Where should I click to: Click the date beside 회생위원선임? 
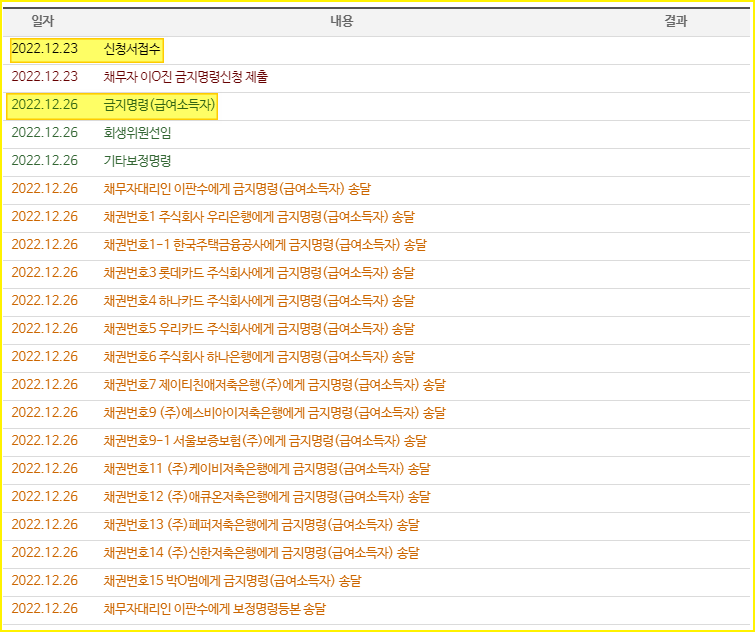[44, 132]
